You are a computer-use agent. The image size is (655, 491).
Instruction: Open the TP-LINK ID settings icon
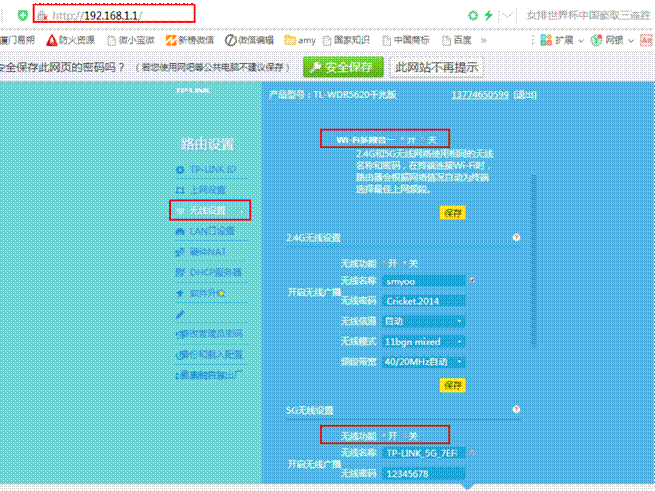tap(166, 170)
